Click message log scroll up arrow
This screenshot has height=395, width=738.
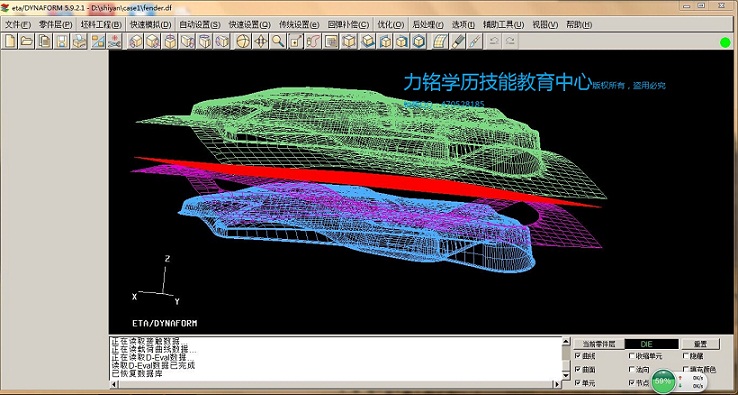567,341
